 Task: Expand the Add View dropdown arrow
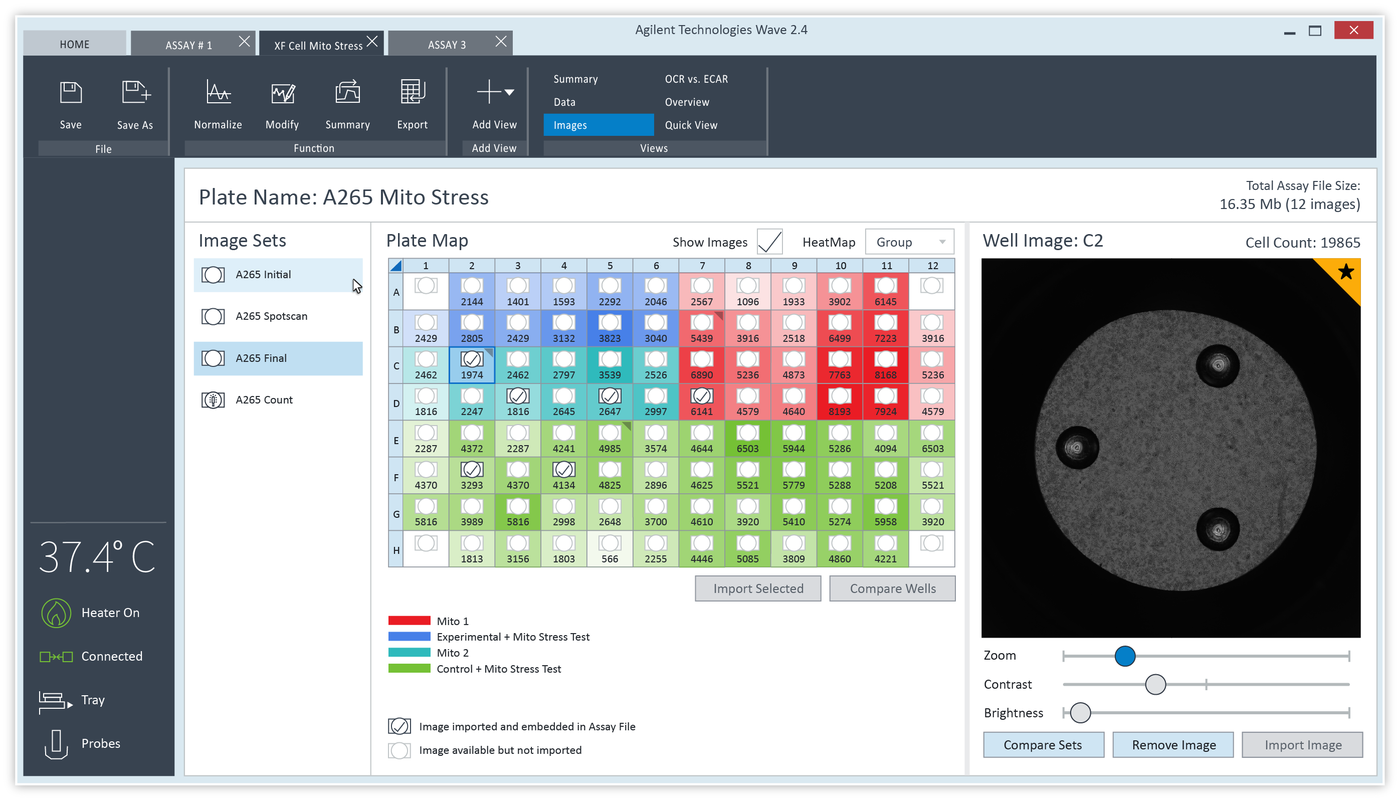pyautogui.click(x=508, y=92)
